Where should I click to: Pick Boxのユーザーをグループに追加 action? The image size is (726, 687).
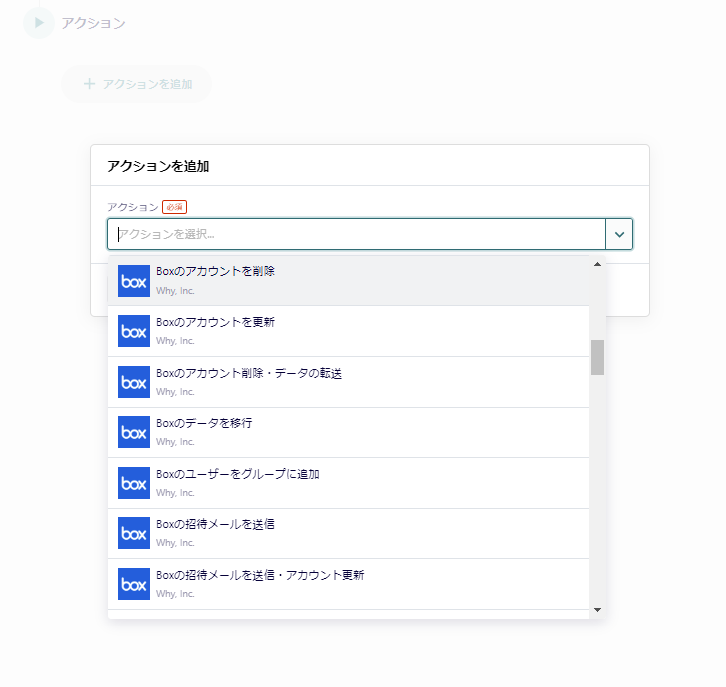tap(348, 483)
